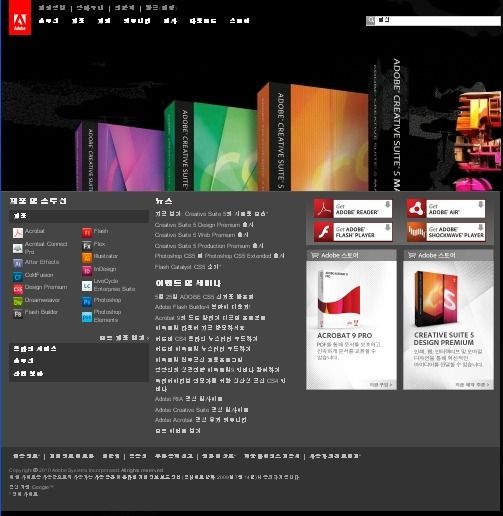
Task: Open the LiveCycle Enterprise Suite icon
Action: pyautogui.click(x=87, y=286)
